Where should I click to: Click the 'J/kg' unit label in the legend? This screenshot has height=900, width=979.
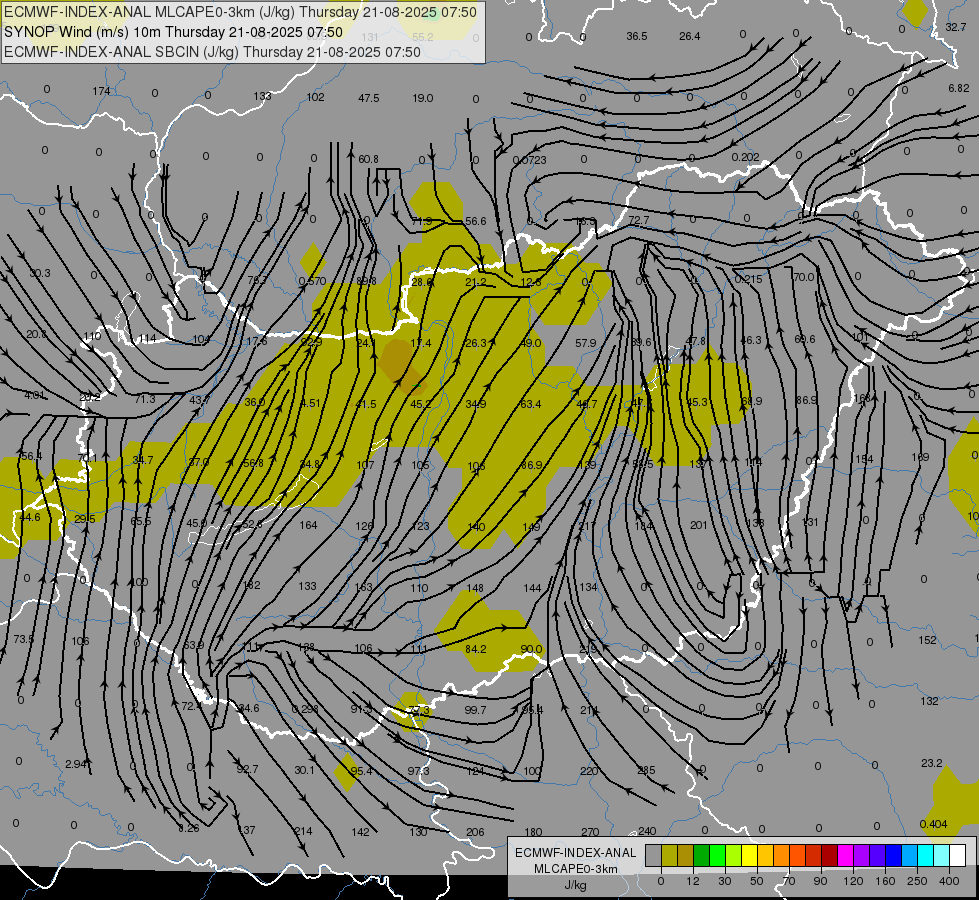[x=575, y=885]
